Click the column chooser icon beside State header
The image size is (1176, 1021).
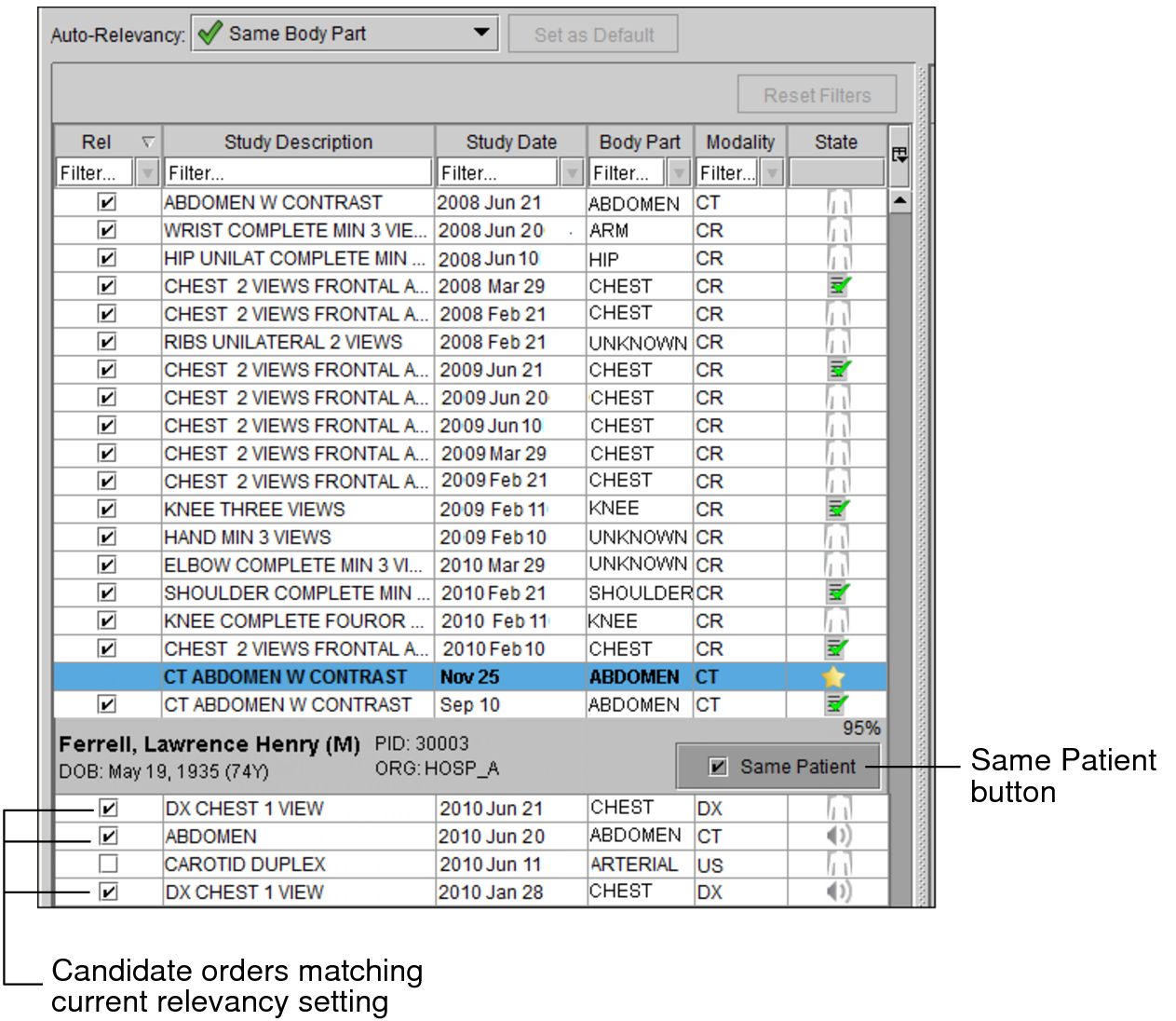coord(899,155)
